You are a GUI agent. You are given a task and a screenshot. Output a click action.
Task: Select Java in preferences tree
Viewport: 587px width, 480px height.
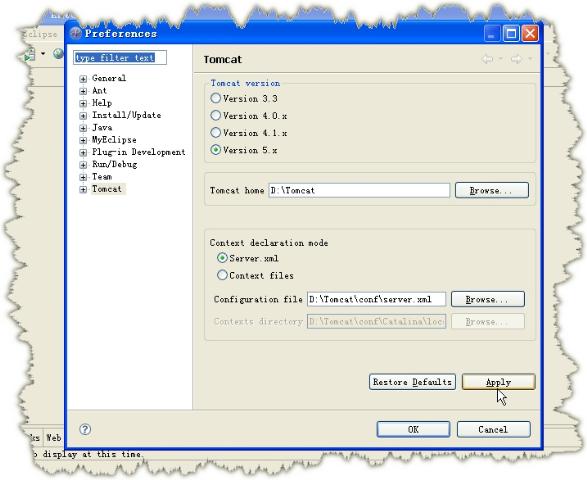click(x=102, y=127)
